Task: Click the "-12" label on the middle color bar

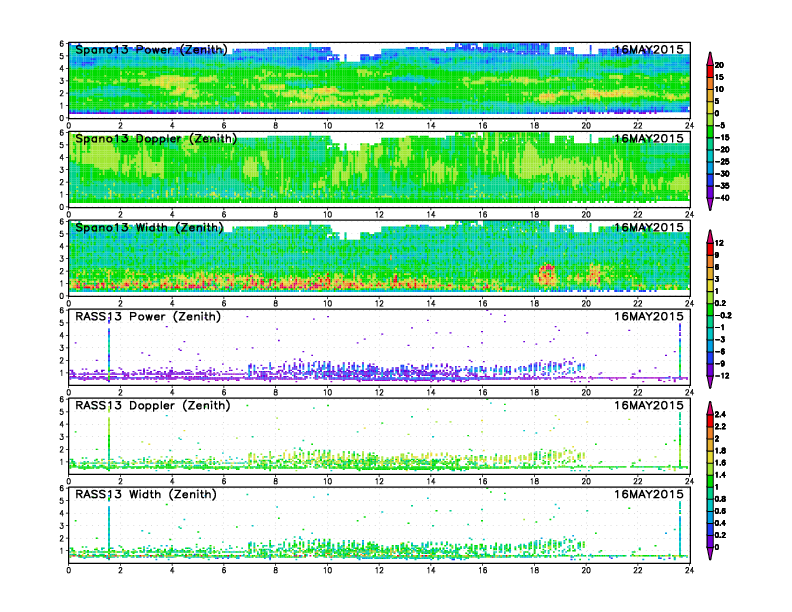Action: point(722,376)
